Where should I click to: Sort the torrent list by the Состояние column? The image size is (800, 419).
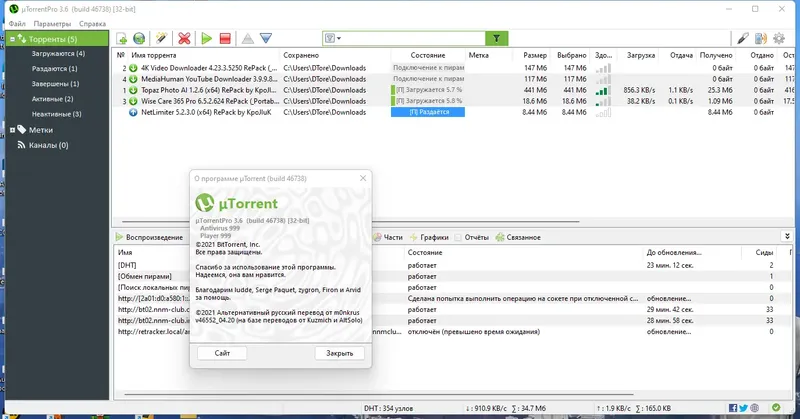[x=428, y=55]
